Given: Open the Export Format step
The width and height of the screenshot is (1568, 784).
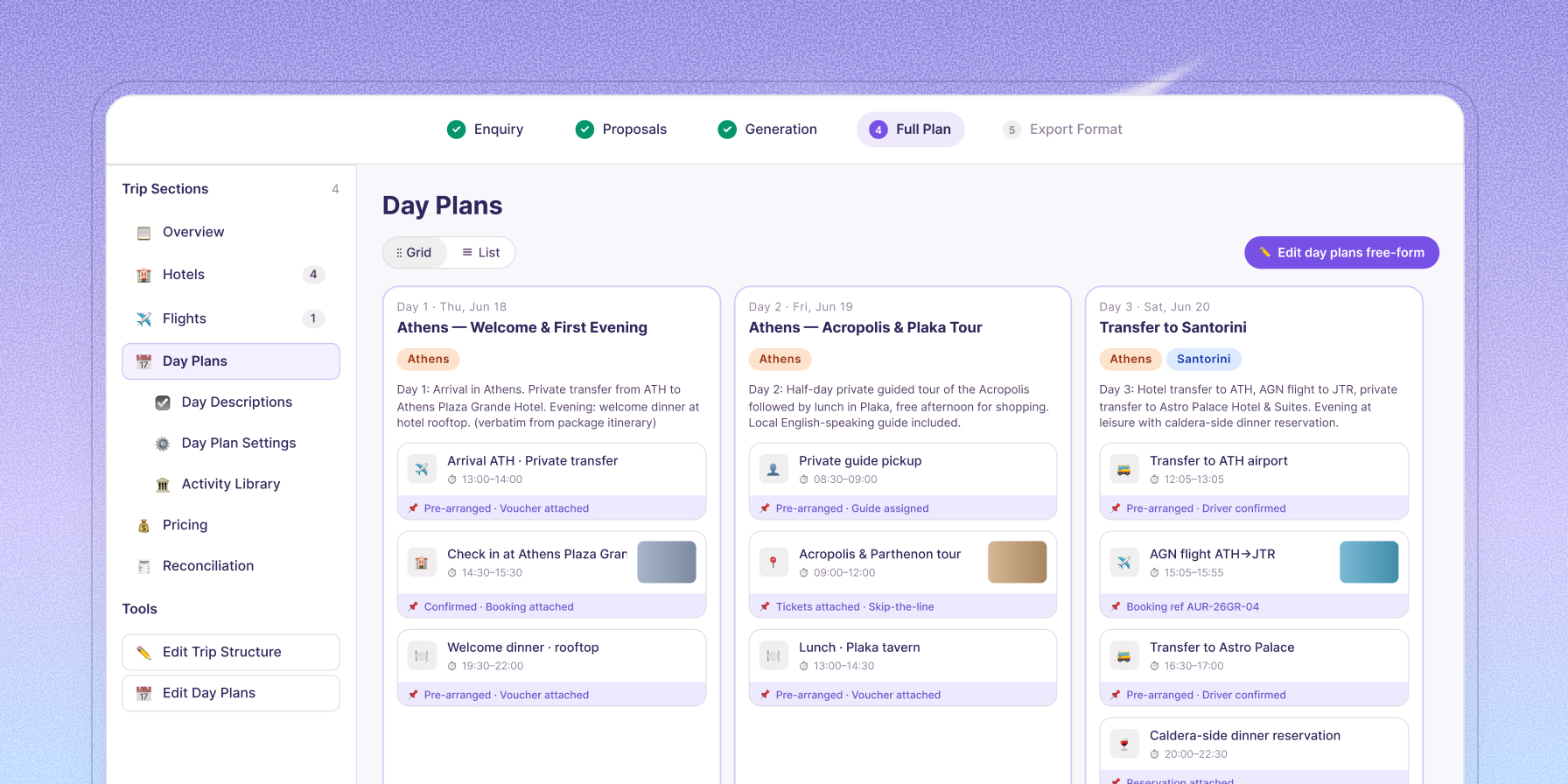Looking at the screenshot, I should point(1063,129).
